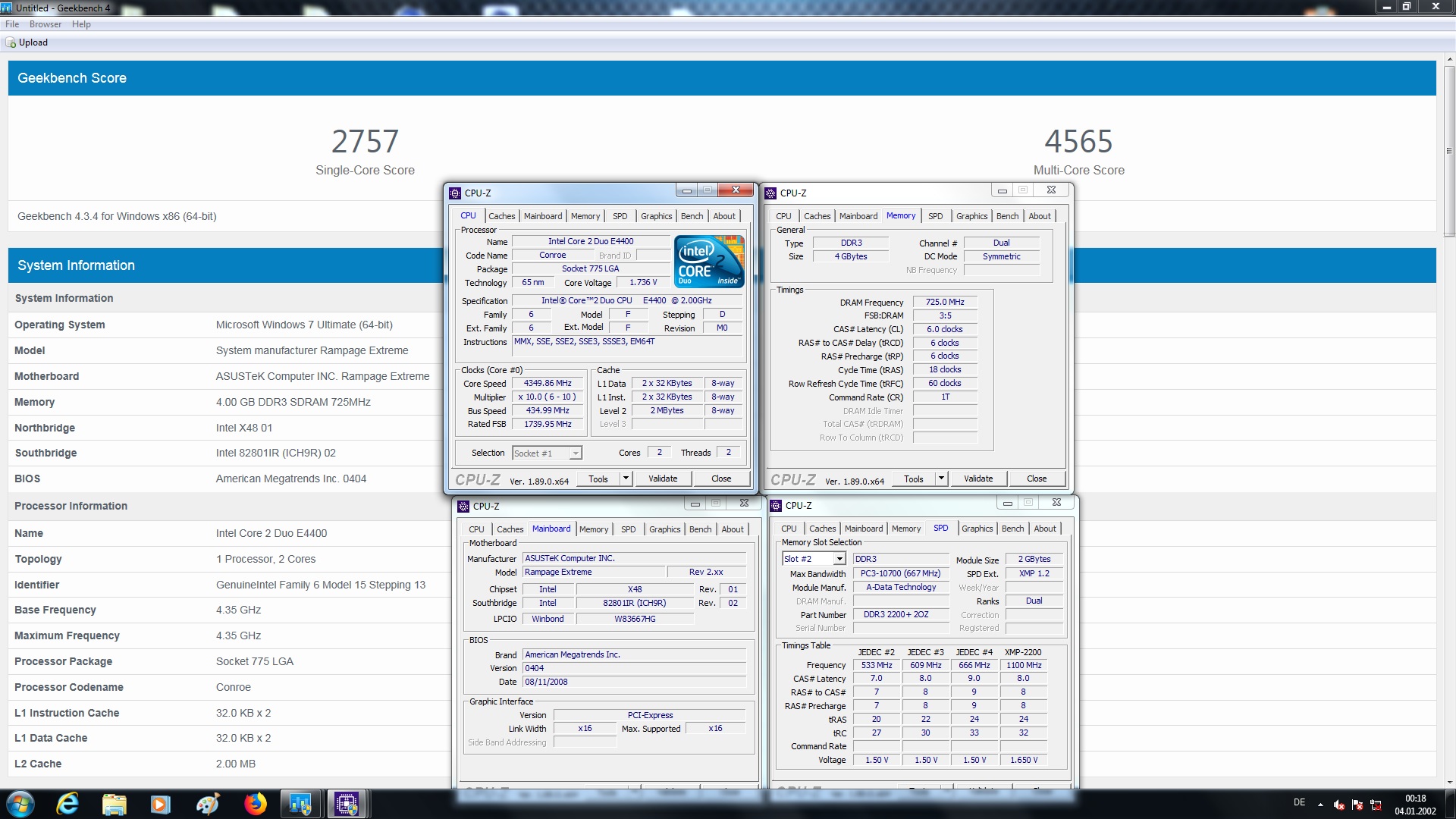Click the Single-Core Score 2757
Image resolution: width=1456 pixels, height=819 pixels.
pos(365,142)
